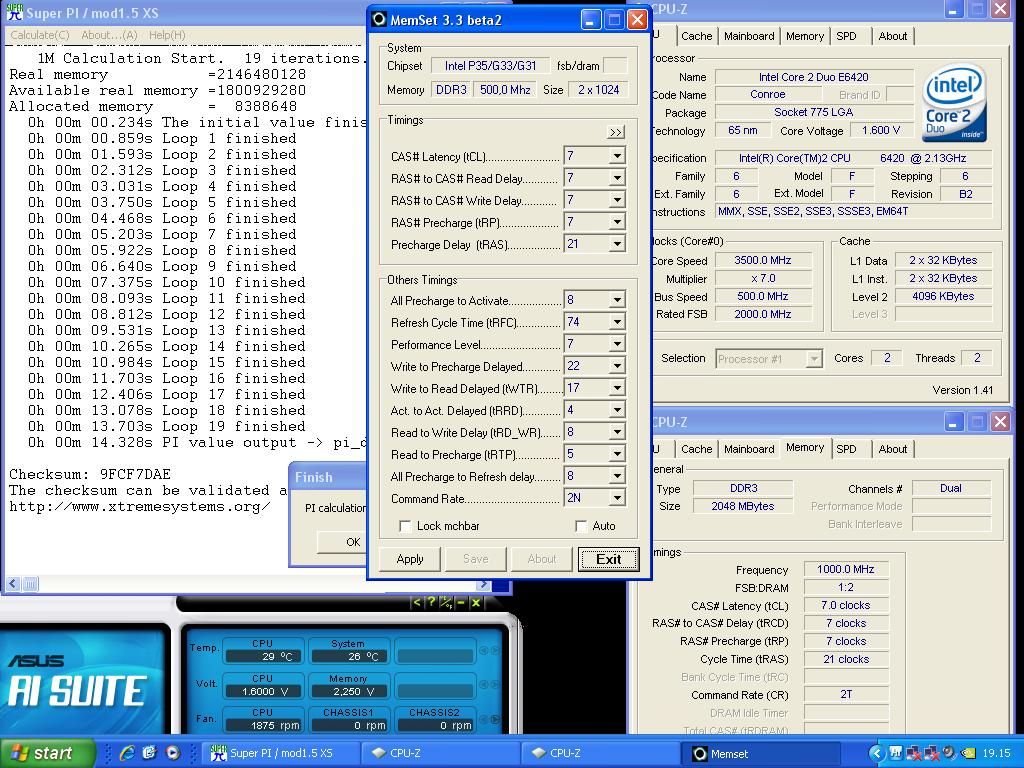
Task: Click the AI Suite back arrow icon
Action: (x=417, y=603)
